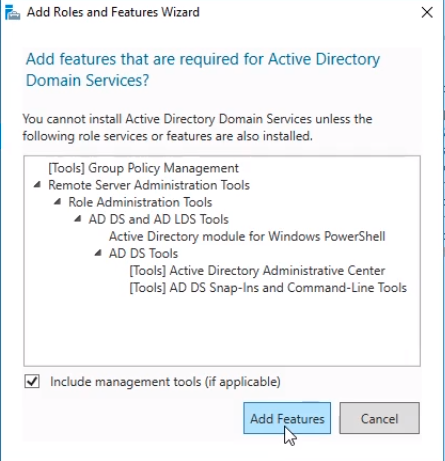Select AD DS Snap-Ins and Command-Line Tools
The image size is (445, 461).
(268, 287)
